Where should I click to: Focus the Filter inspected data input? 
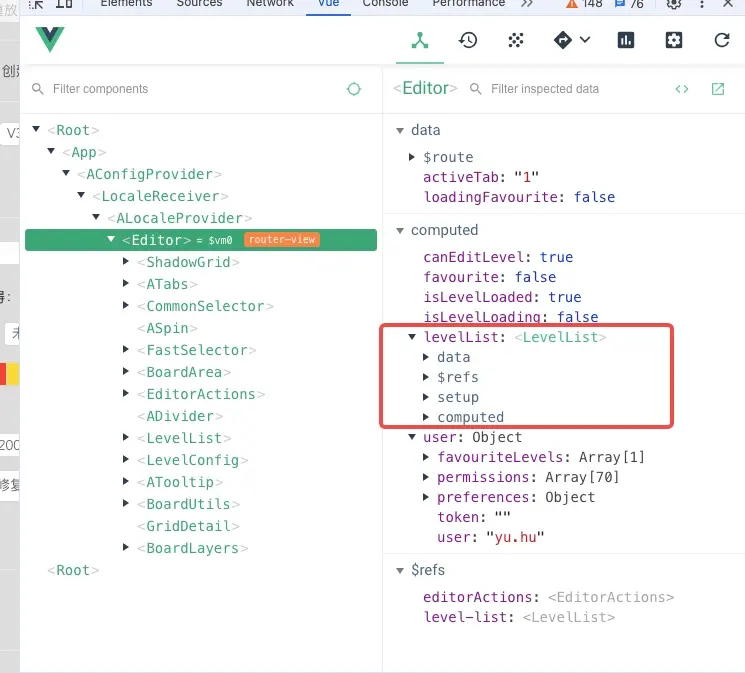point(577,89)
